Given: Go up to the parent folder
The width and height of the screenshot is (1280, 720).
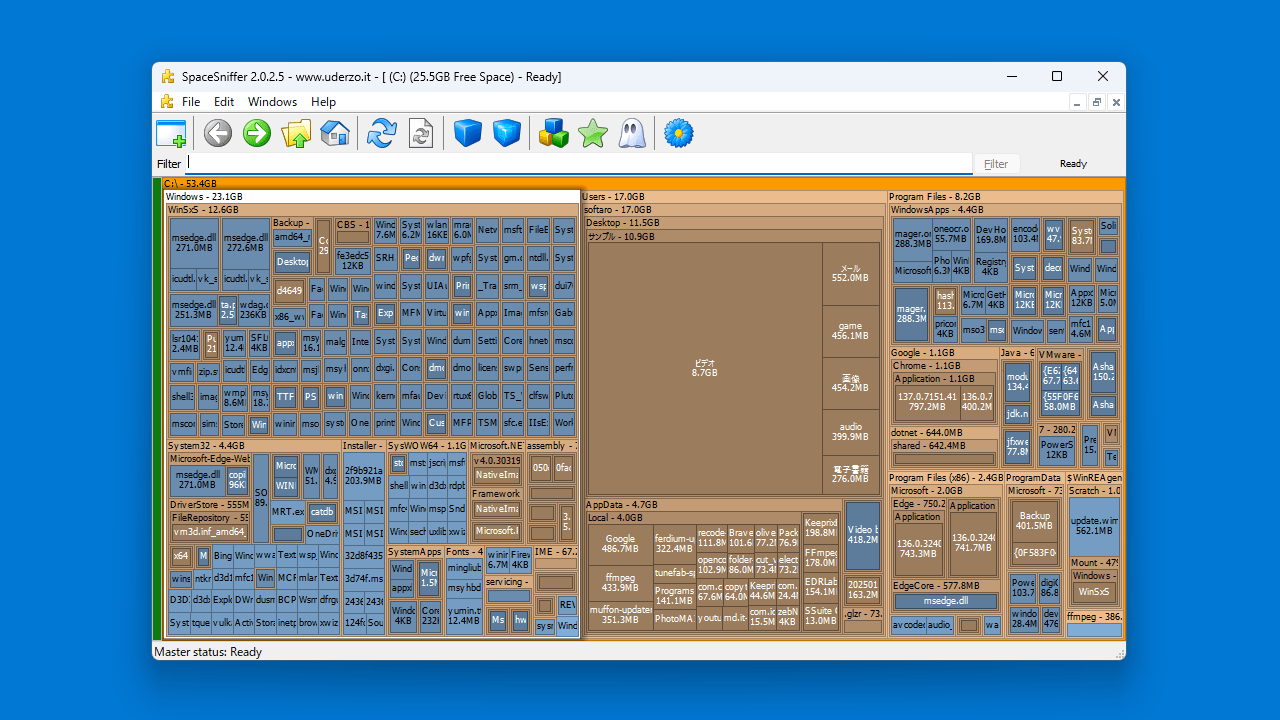Looking at the screenshot, I should [296, 133].
